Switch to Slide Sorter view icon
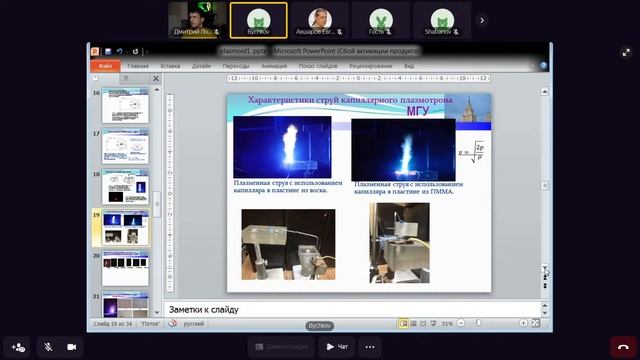This screenshot has width=640, height=360. pos(413,323)
